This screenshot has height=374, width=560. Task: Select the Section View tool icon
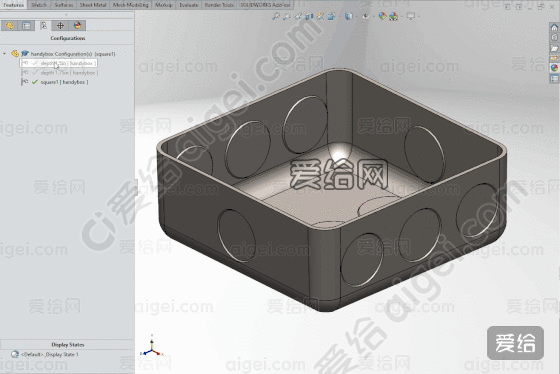coord(309,16)
